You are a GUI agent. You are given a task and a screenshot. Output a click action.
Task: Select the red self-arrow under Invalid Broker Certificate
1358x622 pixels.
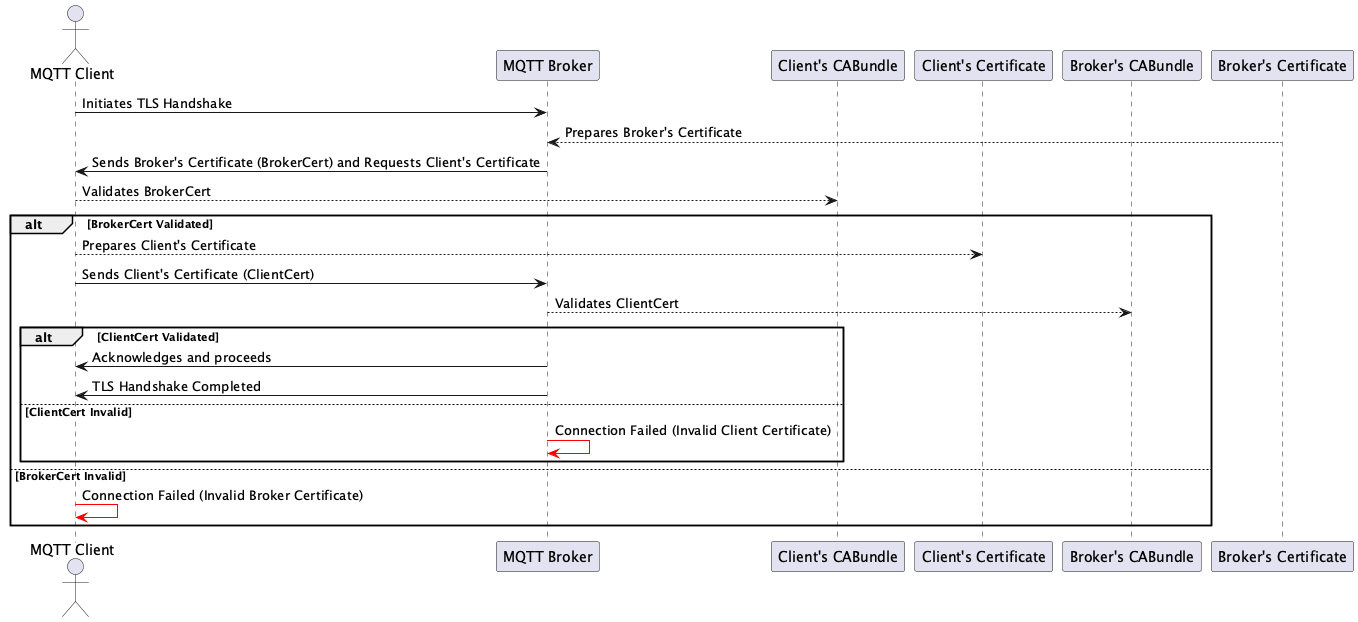click(x=96, y=511)
